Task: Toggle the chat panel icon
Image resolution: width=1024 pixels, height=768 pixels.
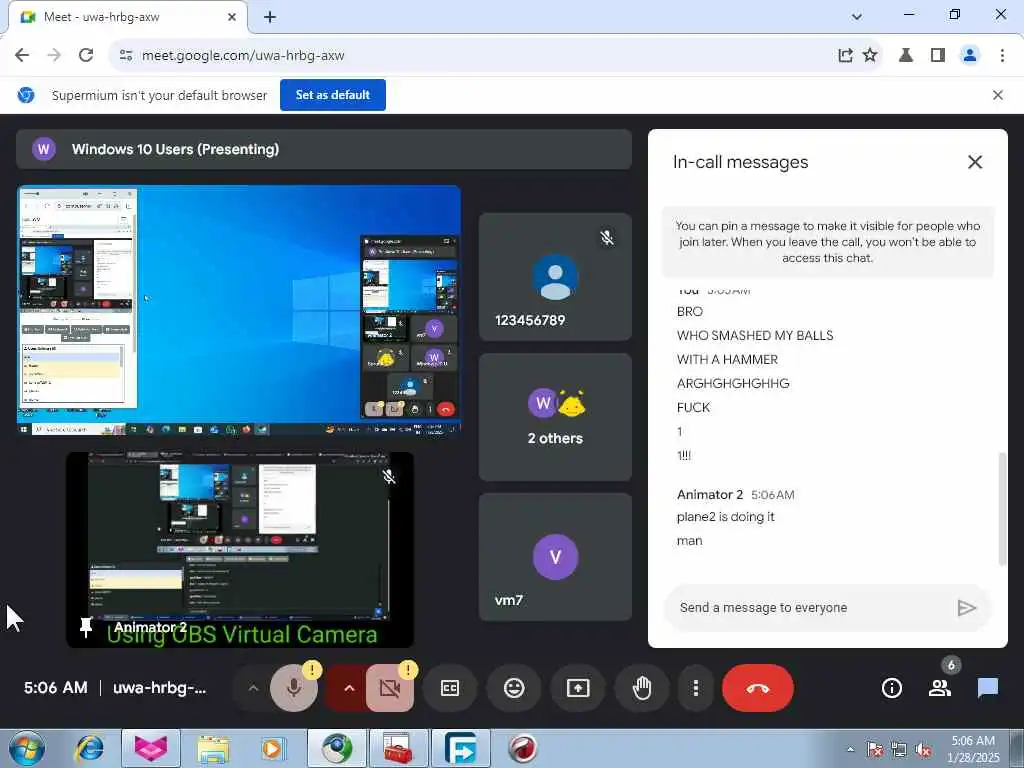Action: click(x=987, y=688)
